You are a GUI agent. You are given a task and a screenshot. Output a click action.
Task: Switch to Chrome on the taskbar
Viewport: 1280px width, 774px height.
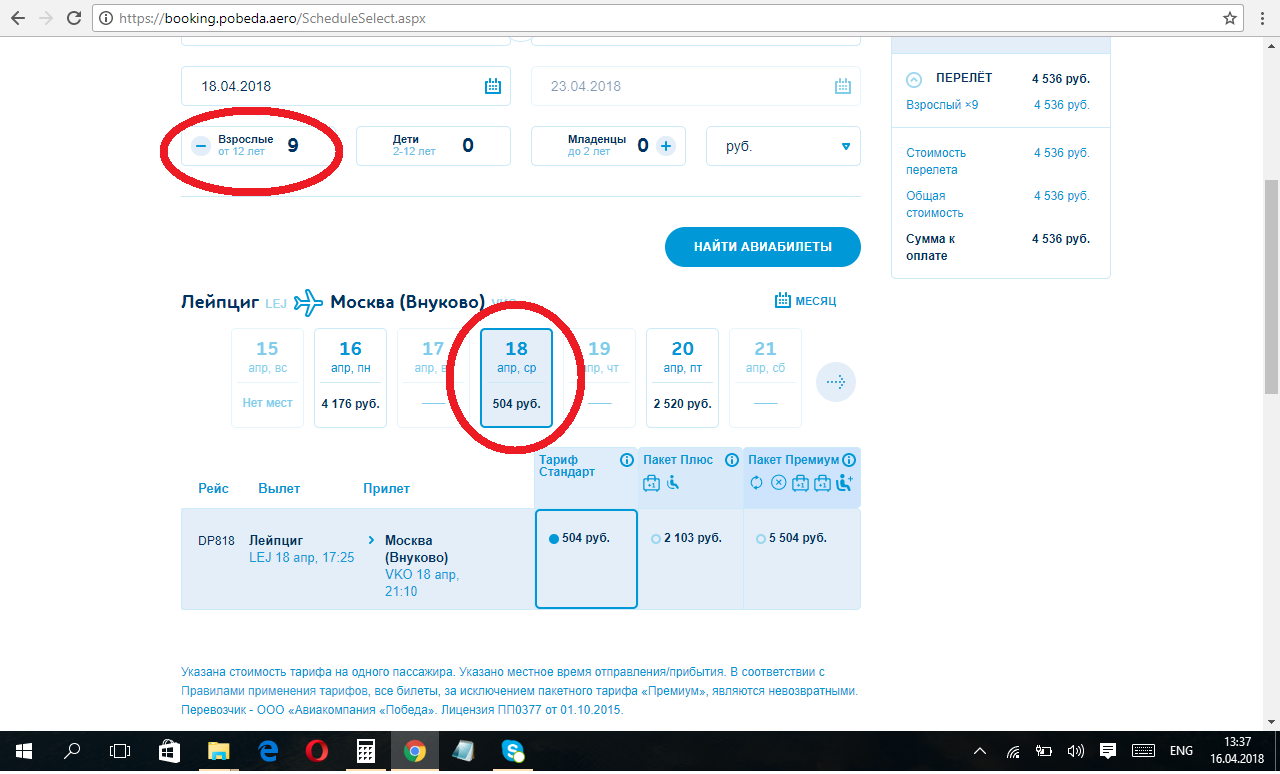pyautogui.click(x=414, y=751)
